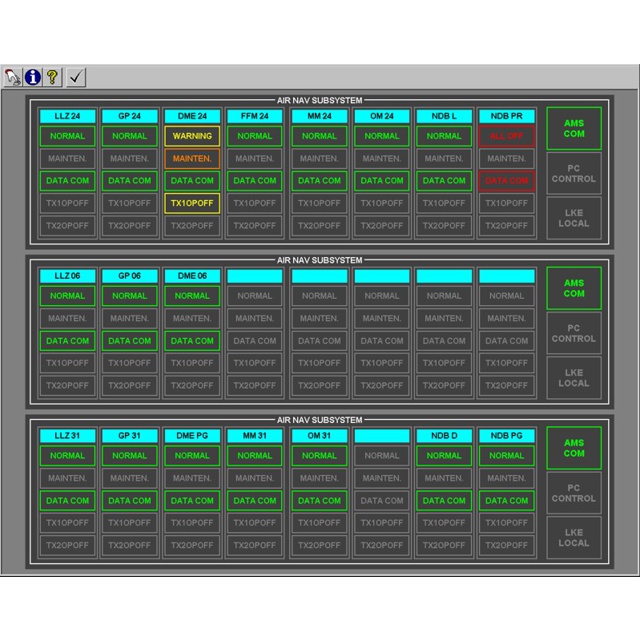This screenshot has width=640, height=640.
Task: Click PC CONTROL in the LLZ 06 subsystem panel
Action: point(574,333)
